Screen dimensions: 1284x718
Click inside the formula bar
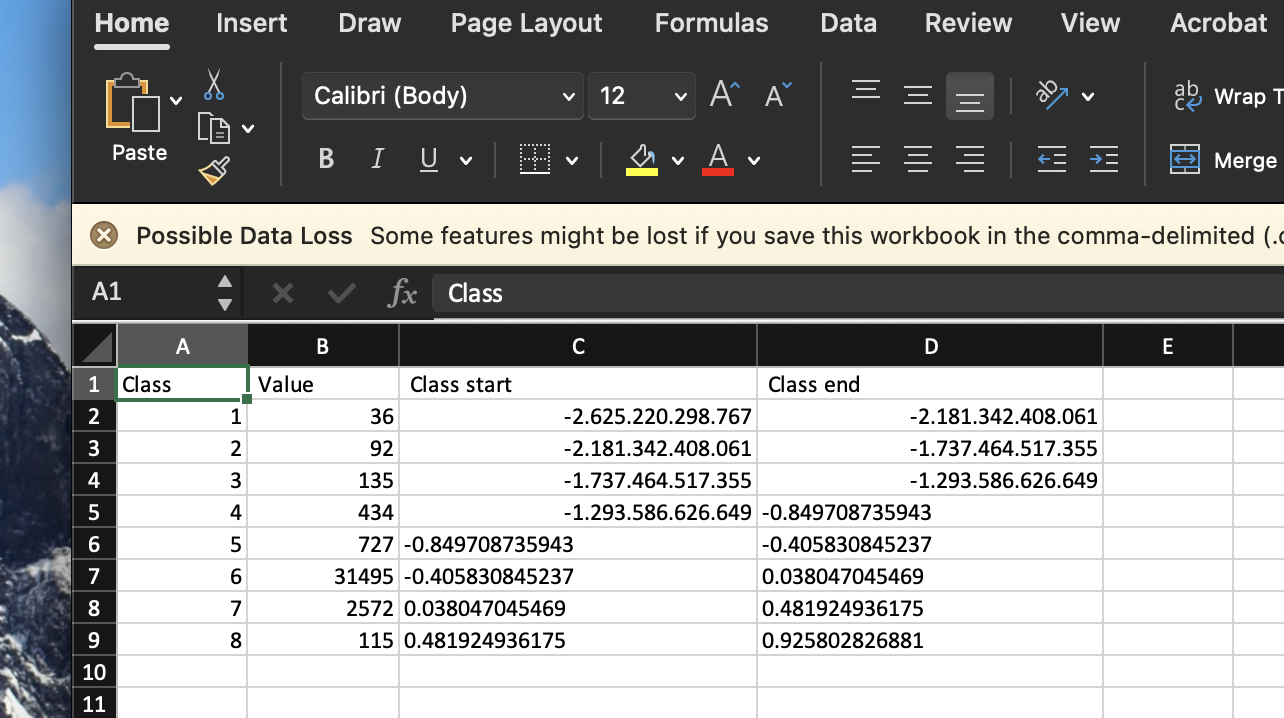(700, 293)
